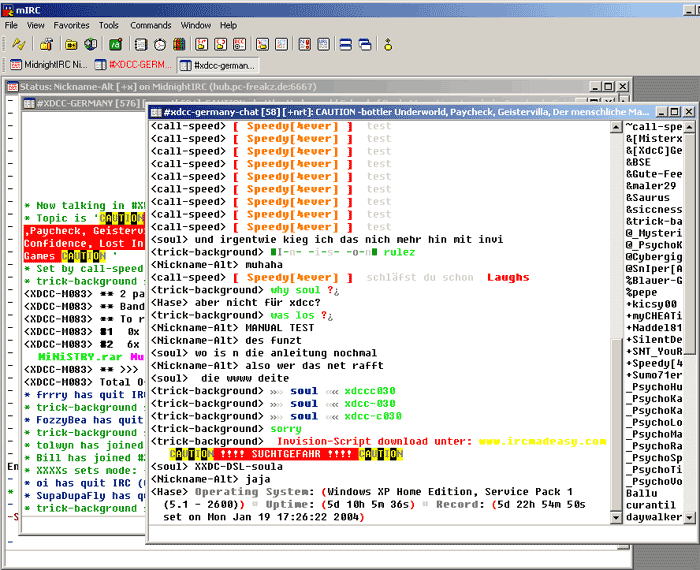Click the Connect lightning bolt toolbar icon
Image resolution: width=700 pixels, height=570 pixels.
tap(19, 44)
